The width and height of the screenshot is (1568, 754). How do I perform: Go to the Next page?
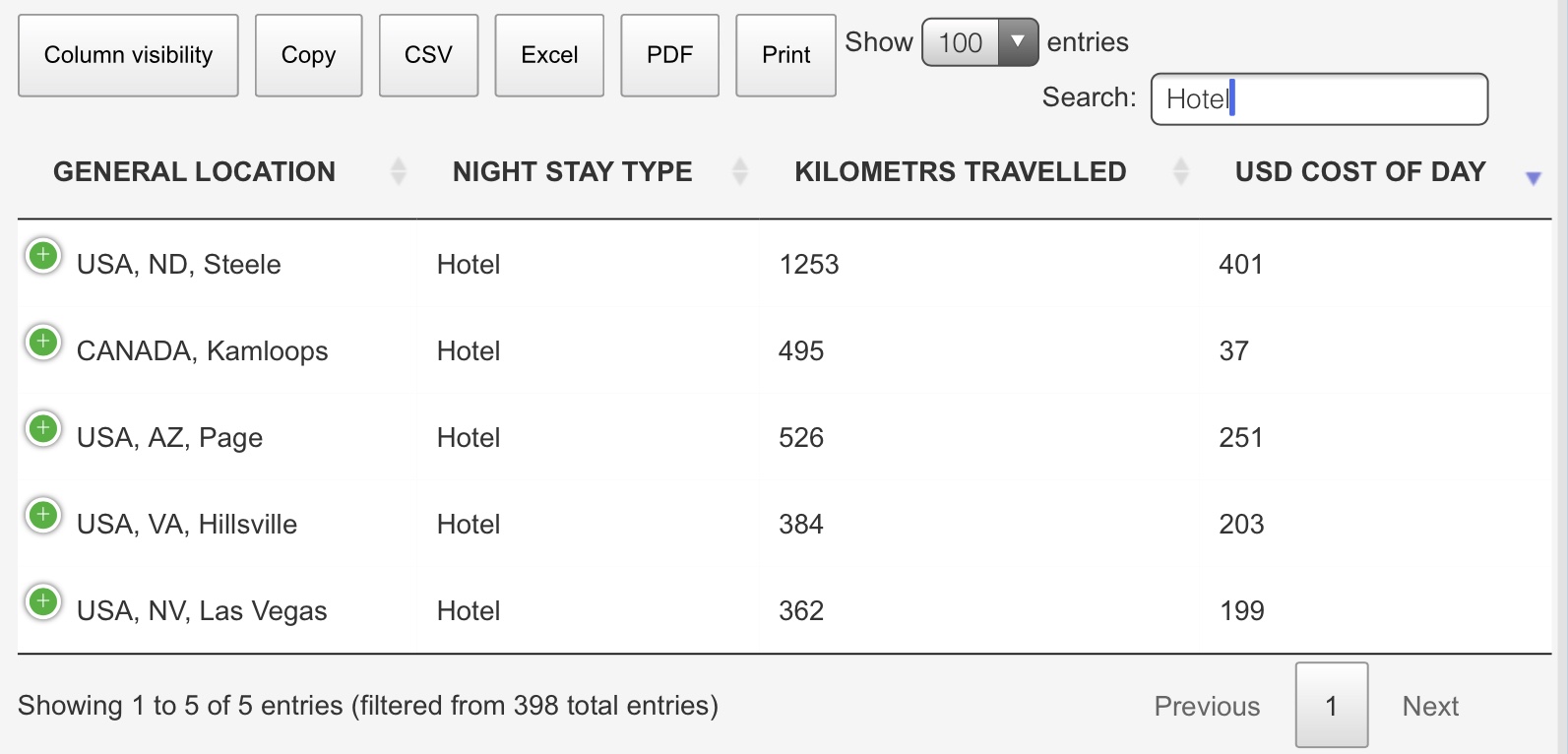(x=1430, y=706)
